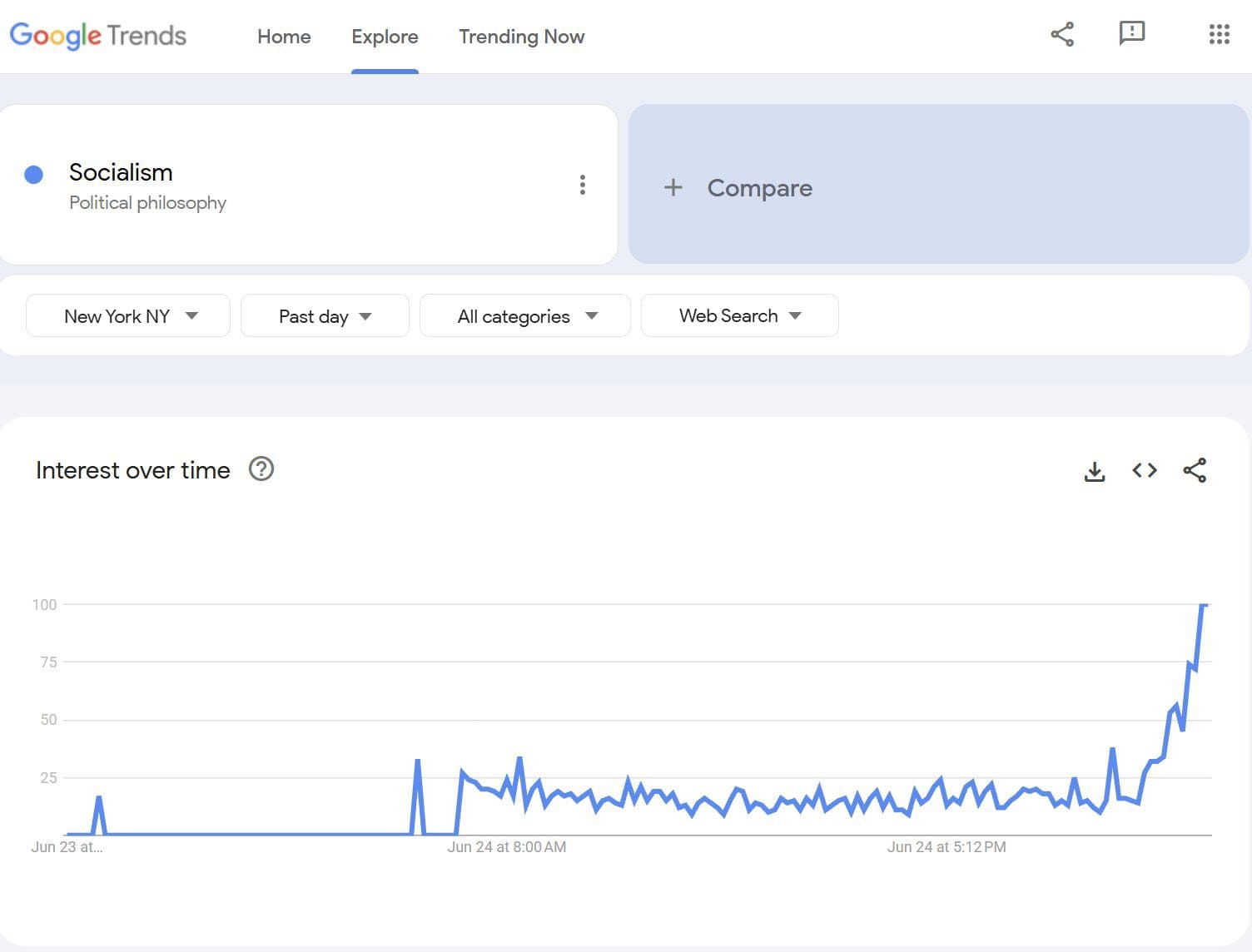This screenshot has height=952, width=1252.
Task: Share the Interest over time chart
Action: (x=1195, y=470)
